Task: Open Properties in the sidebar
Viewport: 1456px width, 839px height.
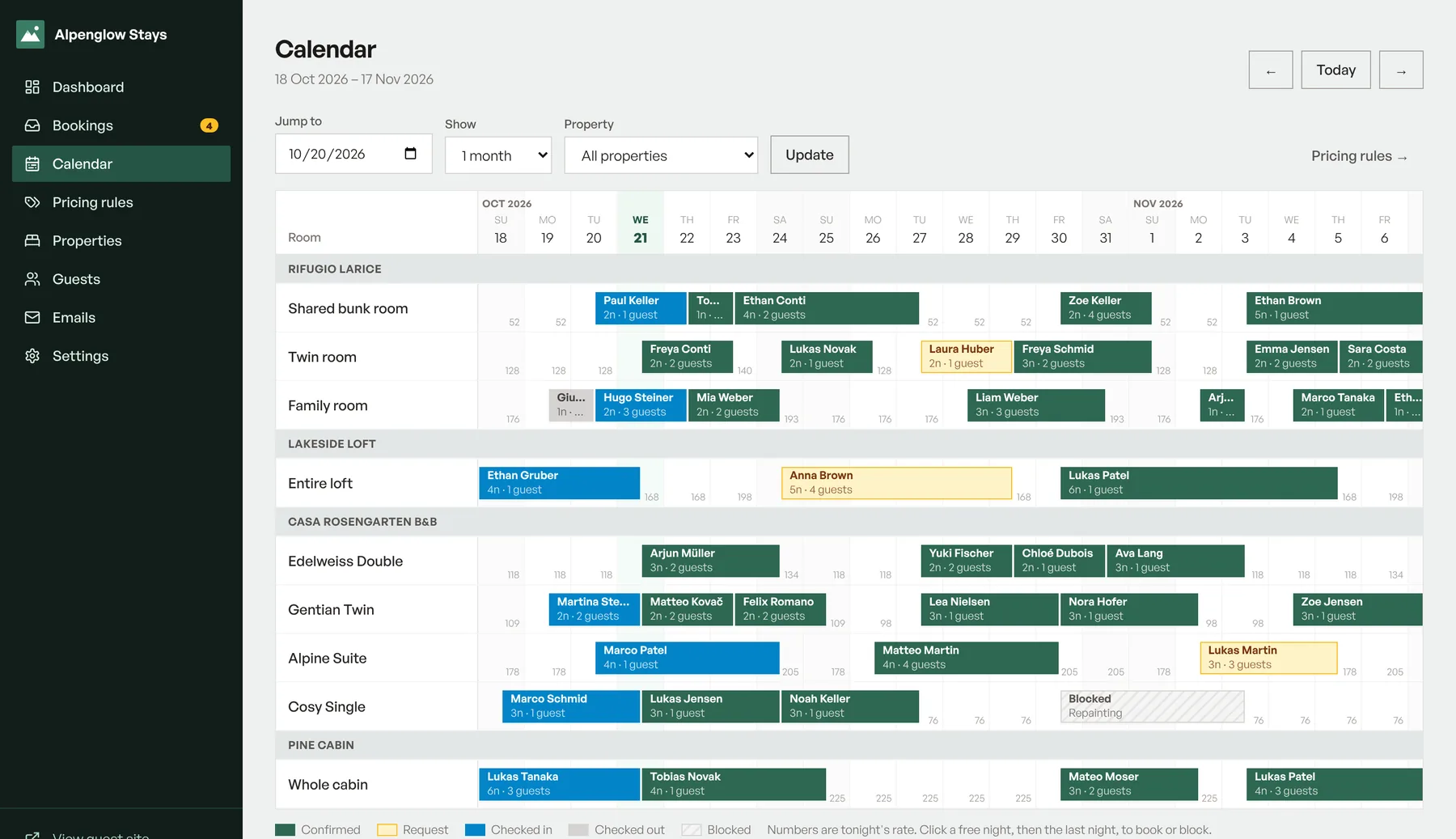Action: (121, 240)
